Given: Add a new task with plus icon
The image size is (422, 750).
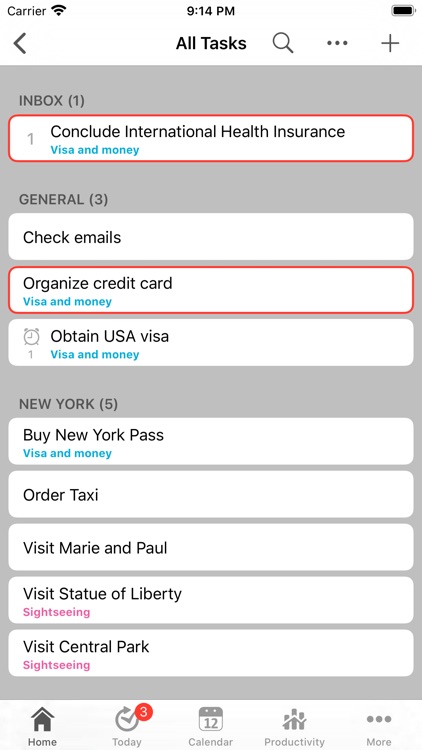Looking at the screenshot, I should 390,43.
